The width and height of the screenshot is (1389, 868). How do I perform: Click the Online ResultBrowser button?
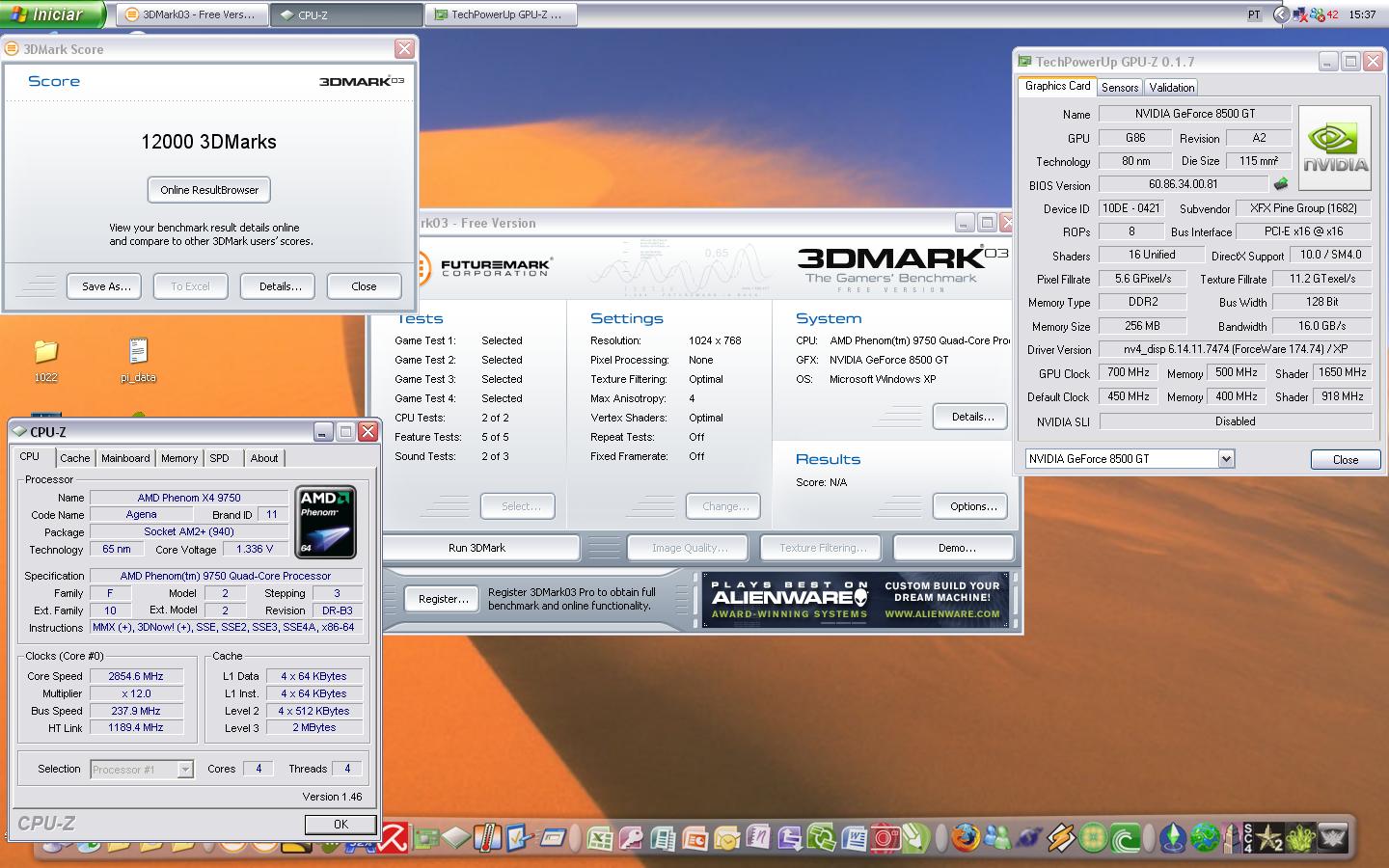click(x=209, y=190)
